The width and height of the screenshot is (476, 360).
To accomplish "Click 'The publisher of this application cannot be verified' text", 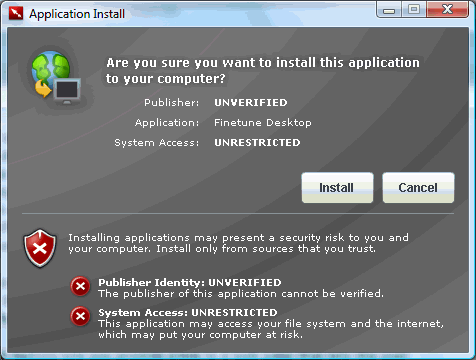I will point(241,294).
